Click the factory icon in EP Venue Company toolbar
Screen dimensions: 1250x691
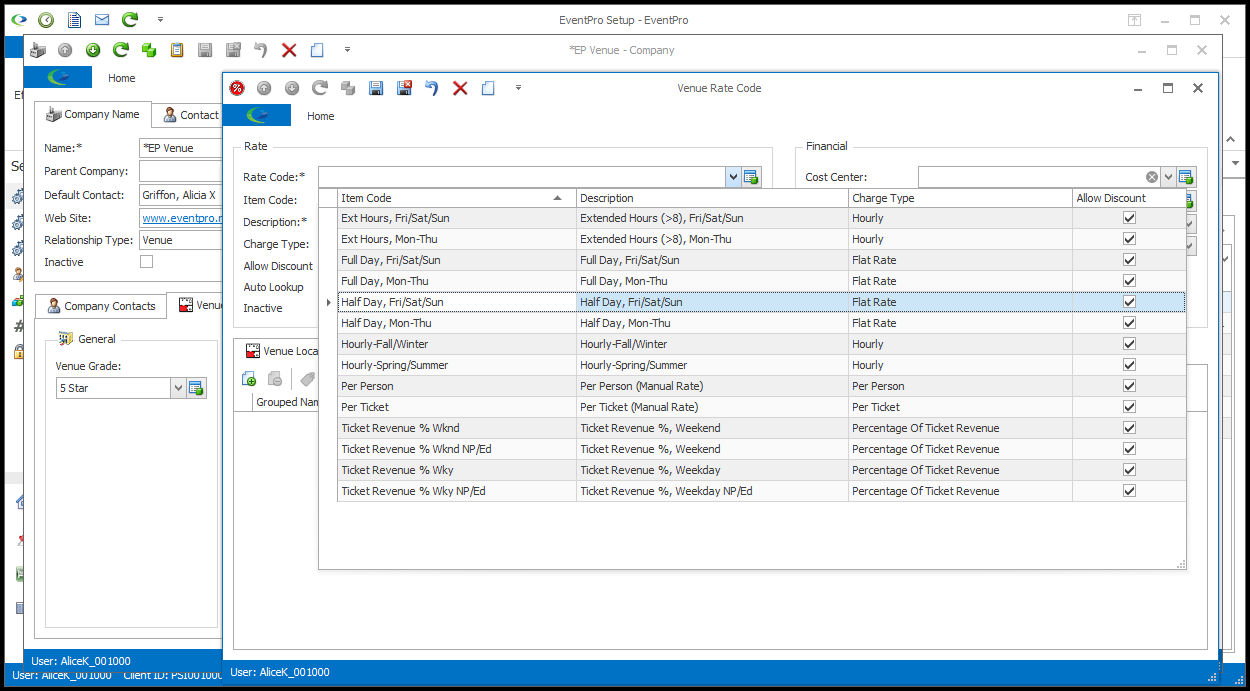[x=37, y=50]
